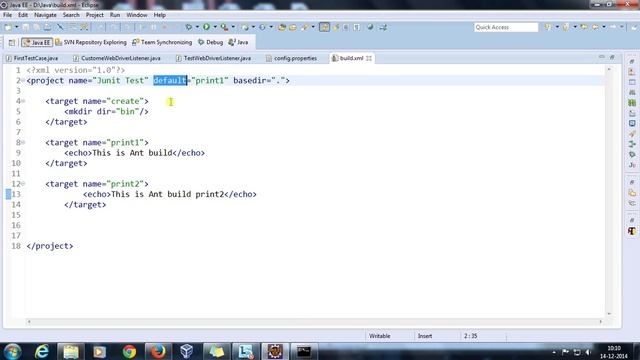Click the Previous Annotation icon
Image resolution: width=640 pixels, height=360 pixels.
[x=566, y=27]
